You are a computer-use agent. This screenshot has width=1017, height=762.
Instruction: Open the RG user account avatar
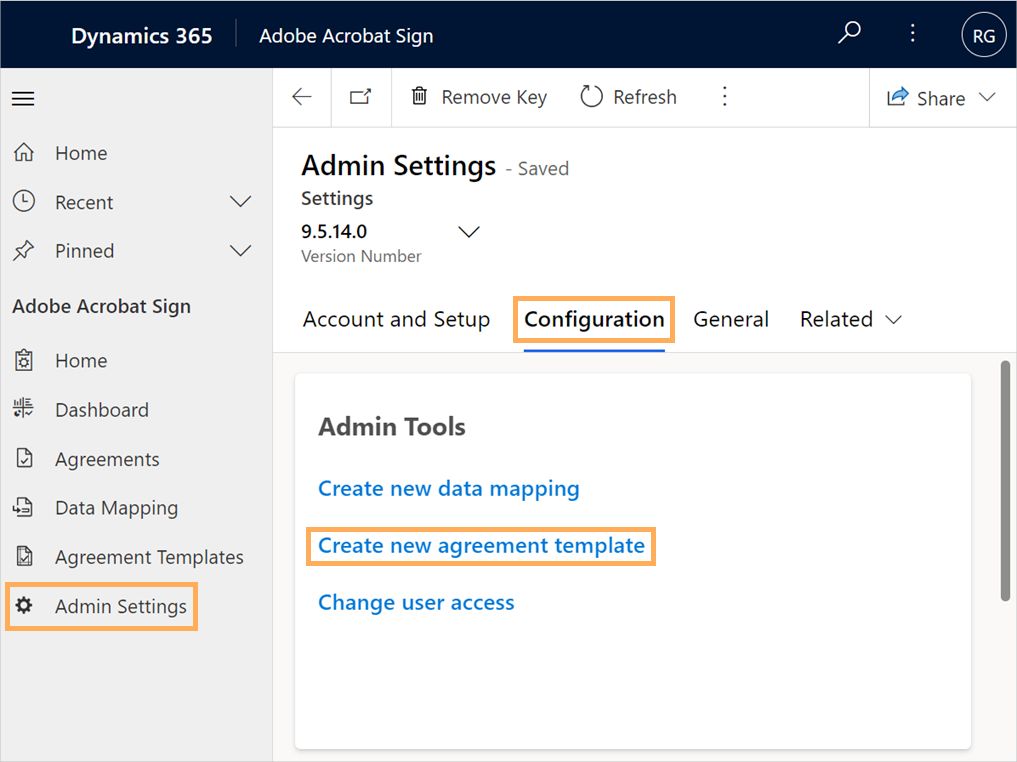point(983,35)
